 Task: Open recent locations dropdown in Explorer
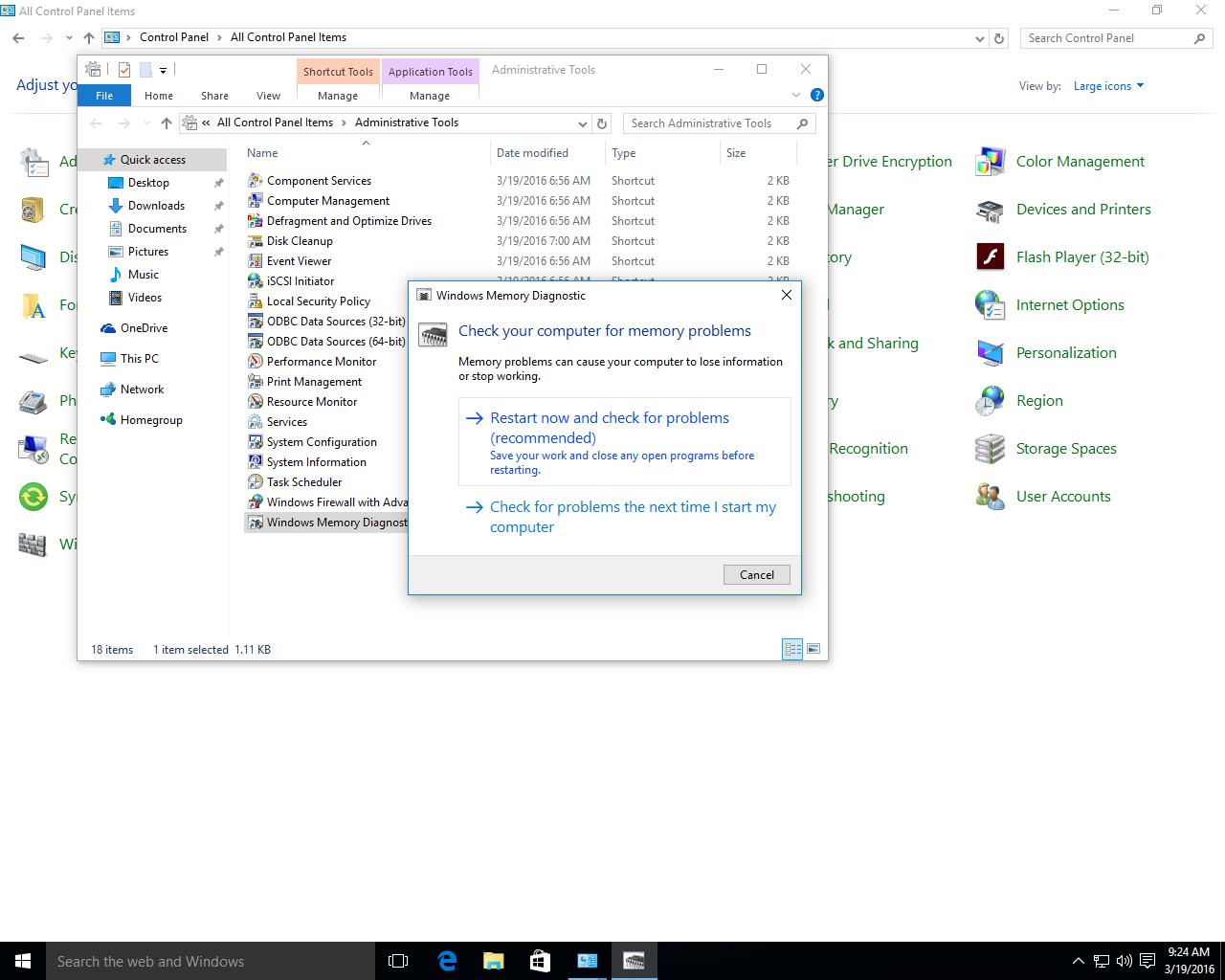(x=145, y=123)
